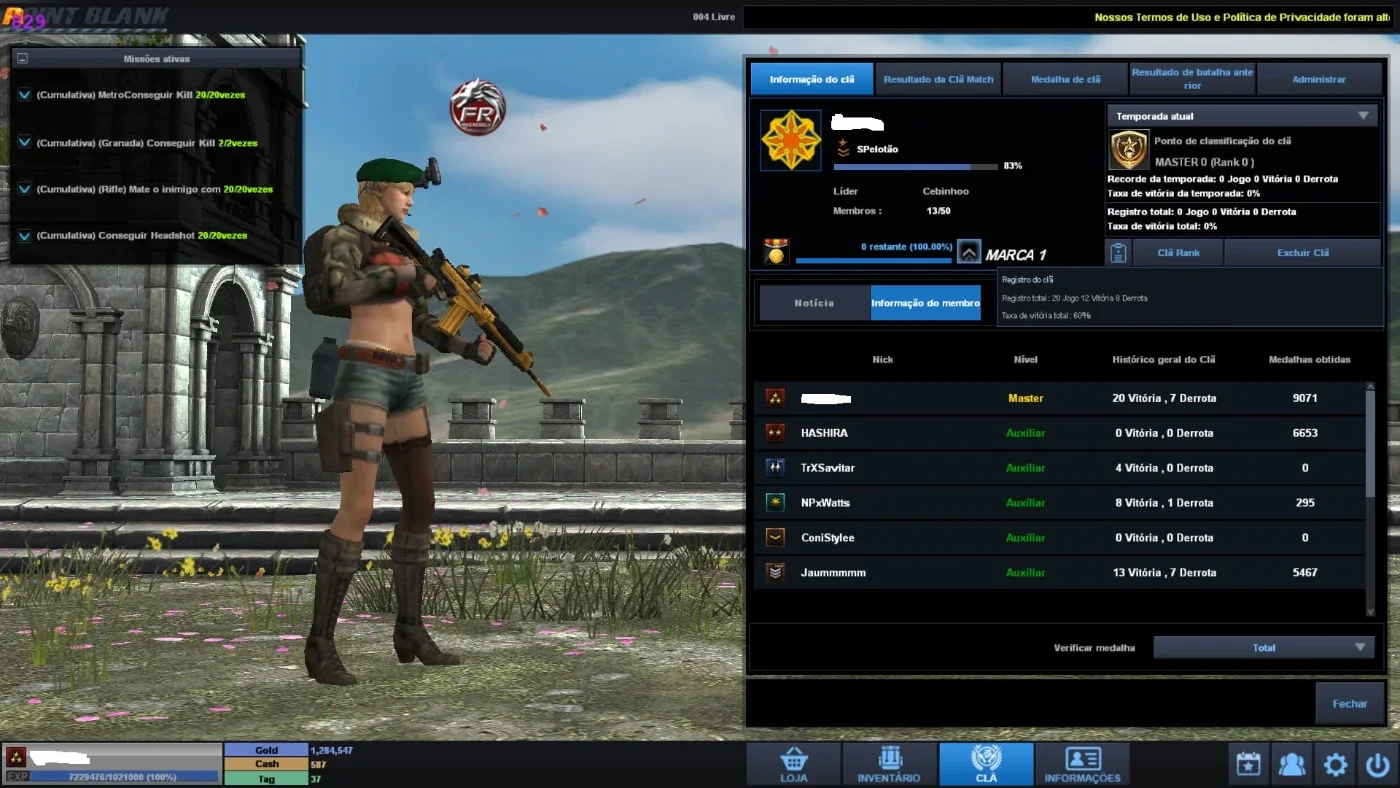Screen dimensions: 1400x788
Task: Switch to the Notícia tab
Action: click(815, 303)
